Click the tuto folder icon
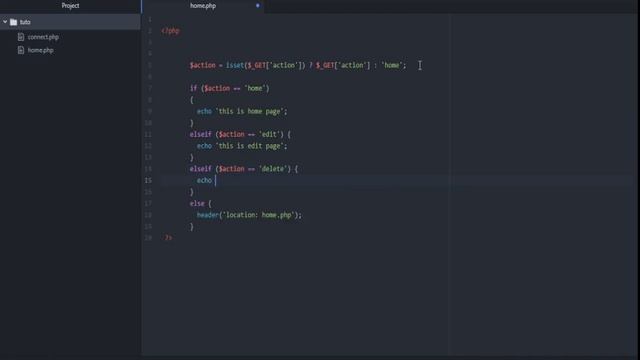The height and width of the screenshot is (360, 640). coord(13,22)
